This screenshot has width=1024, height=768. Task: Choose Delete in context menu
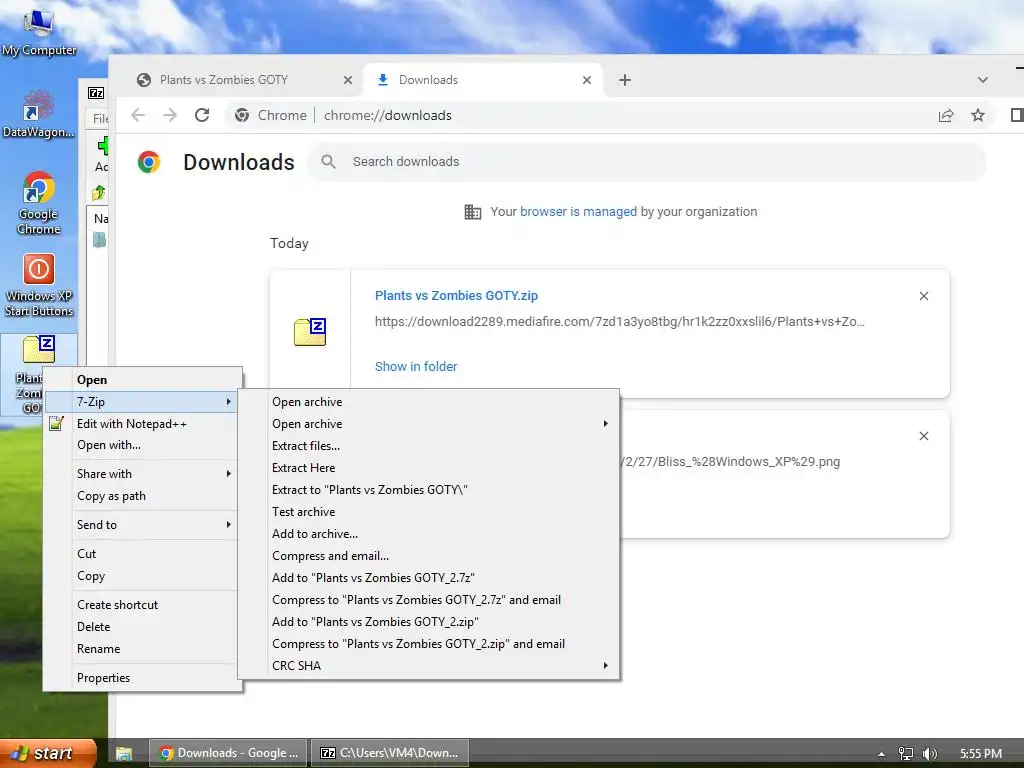click(x=142, y=626)
